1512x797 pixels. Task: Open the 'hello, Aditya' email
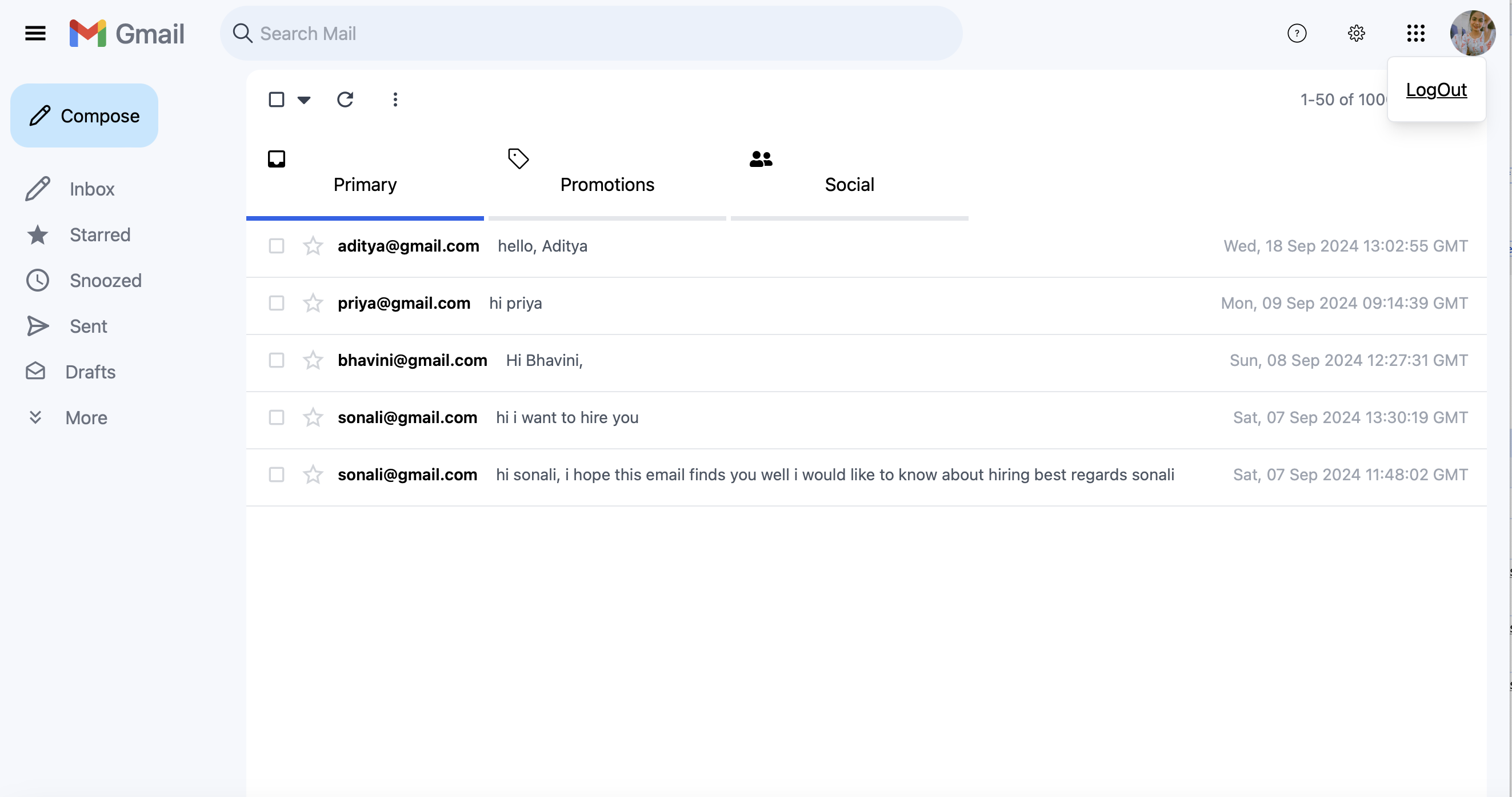click(x=542, y=246)
